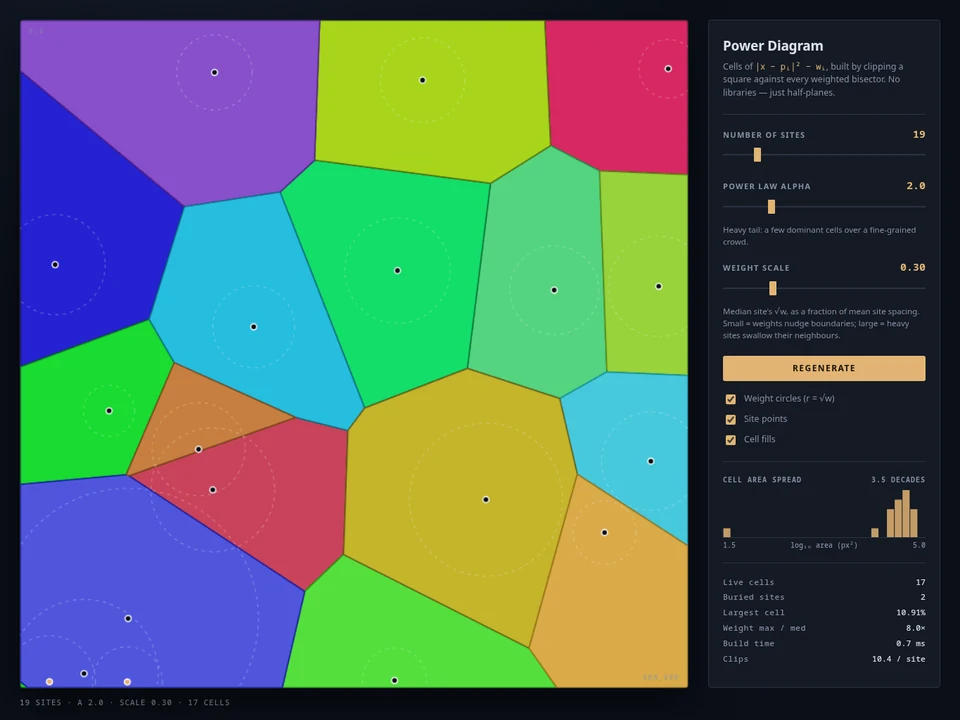Click the site point in the cyan-blue cell
Viewport: 960px width, 720px height.
point(253,327)
